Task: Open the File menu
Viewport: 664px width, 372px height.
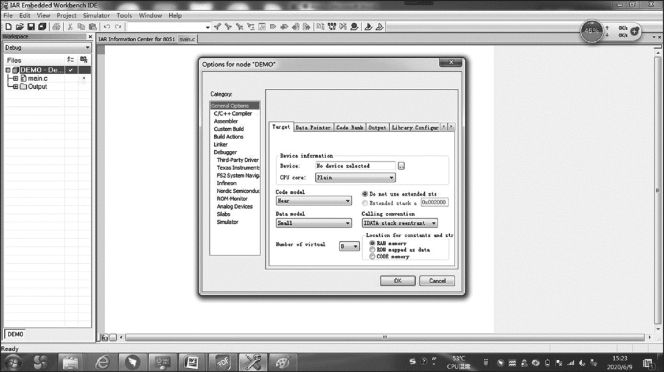Action: click(8, 15)
